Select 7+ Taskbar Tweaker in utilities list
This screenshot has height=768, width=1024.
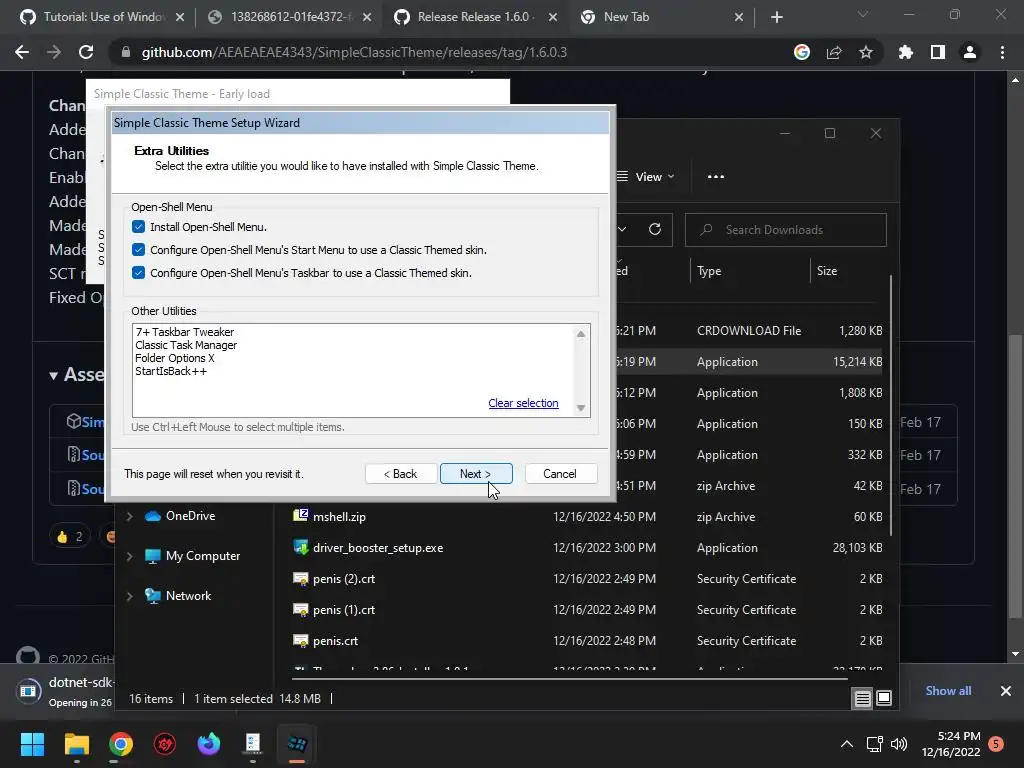(185, 332)
